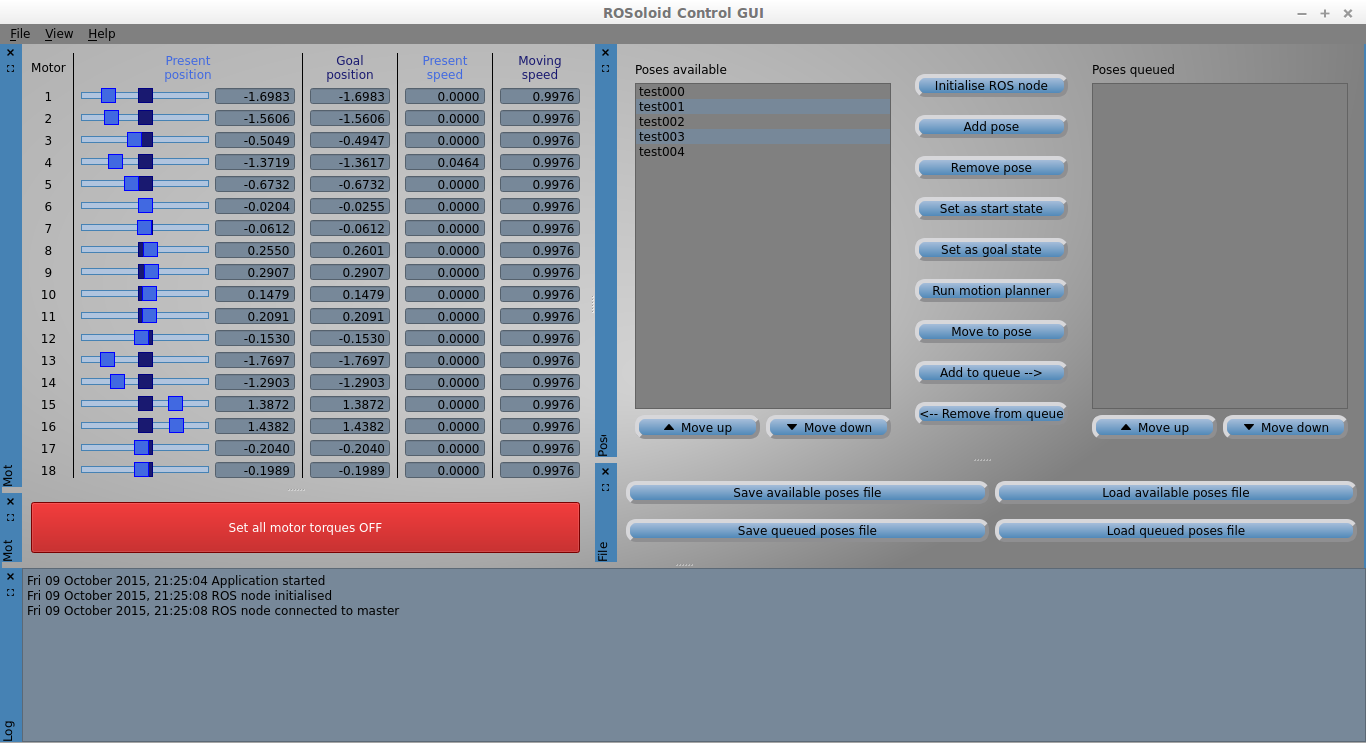Close the motor positions dock panel

[x=10, y=52]
